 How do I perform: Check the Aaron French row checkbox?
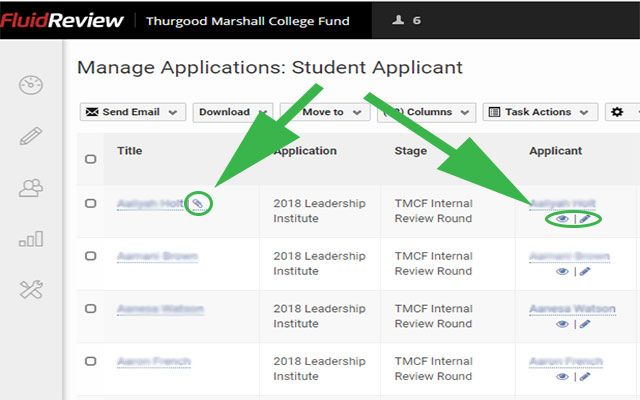click(91, 361)
